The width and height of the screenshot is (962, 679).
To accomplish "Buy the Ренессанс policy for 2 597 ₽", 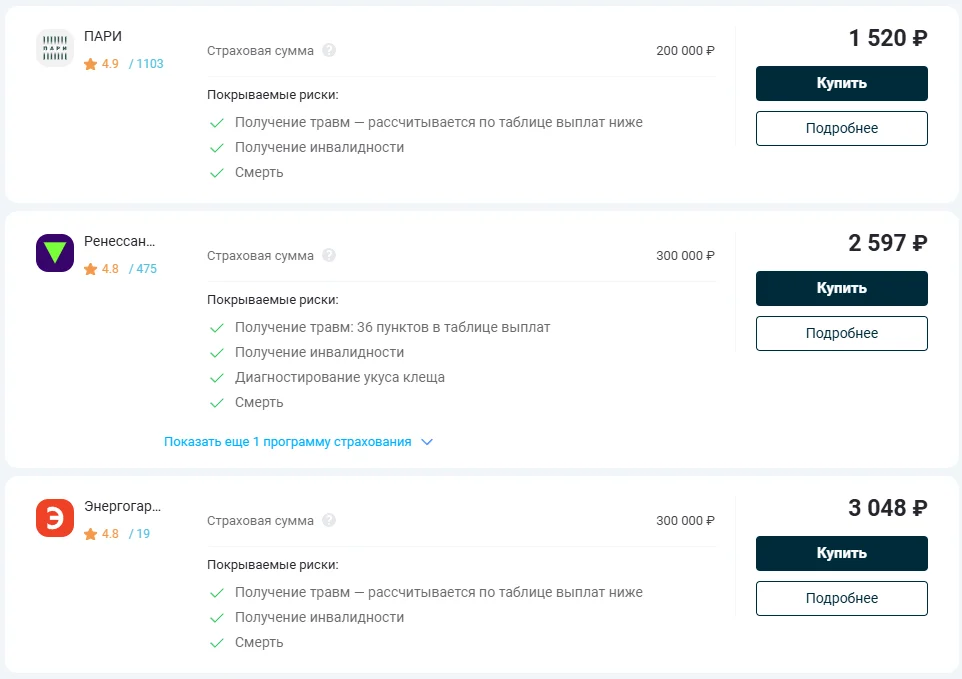I will click(841, 288).
